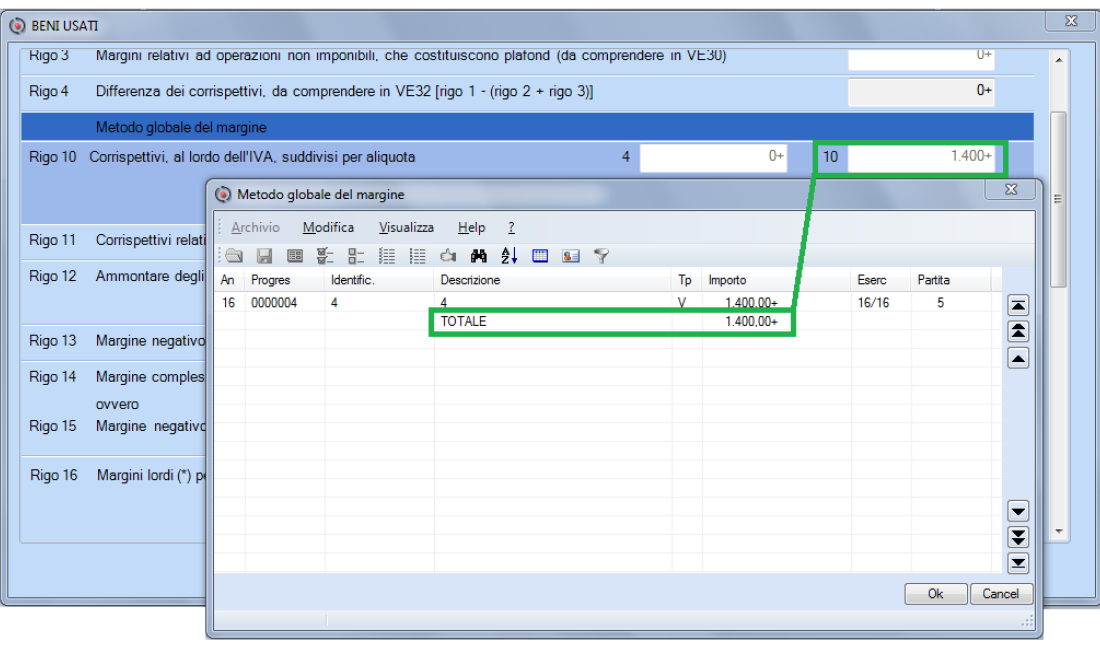The width and height of the screenshot is (1100, 645).
Task: Click the Partita column header
Action: (x=951, y=280)
